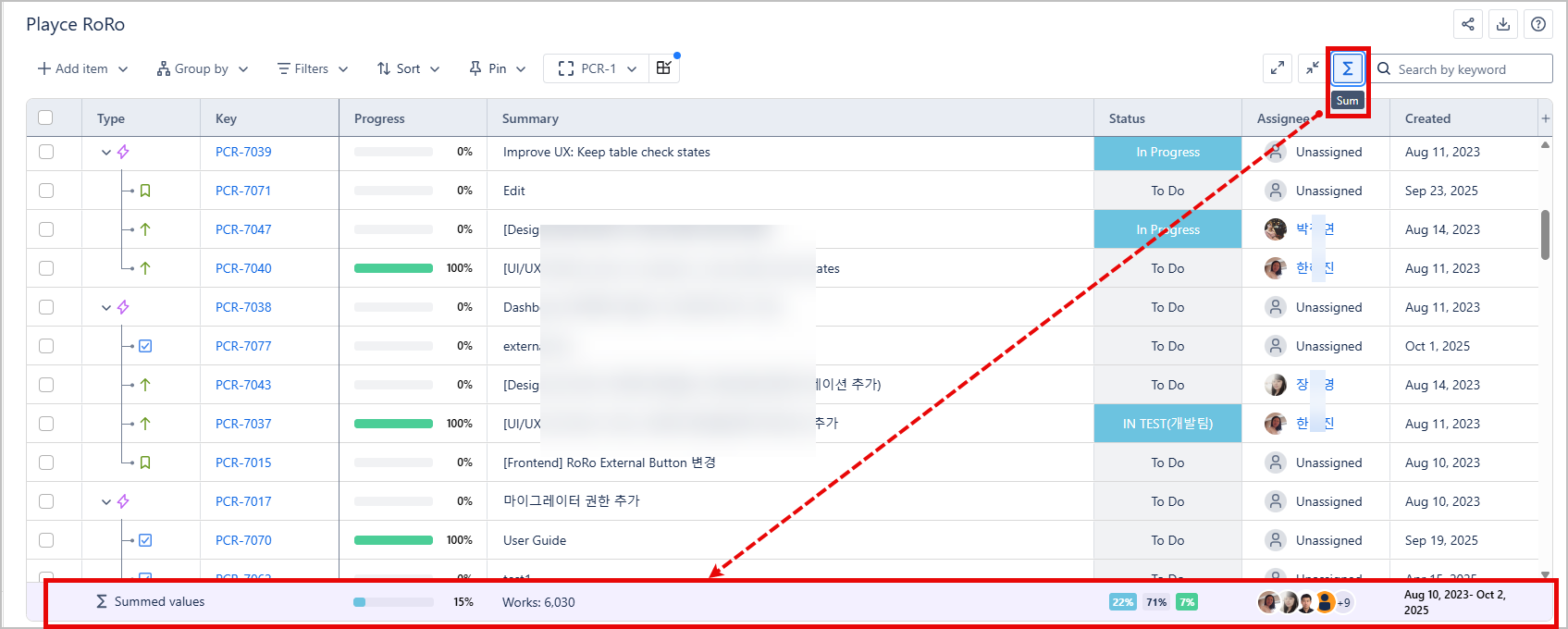Screen dimensions: 1568x629
Task: Click improvement arrow icon for PCR-7037
Action: [x=145, y=424]
